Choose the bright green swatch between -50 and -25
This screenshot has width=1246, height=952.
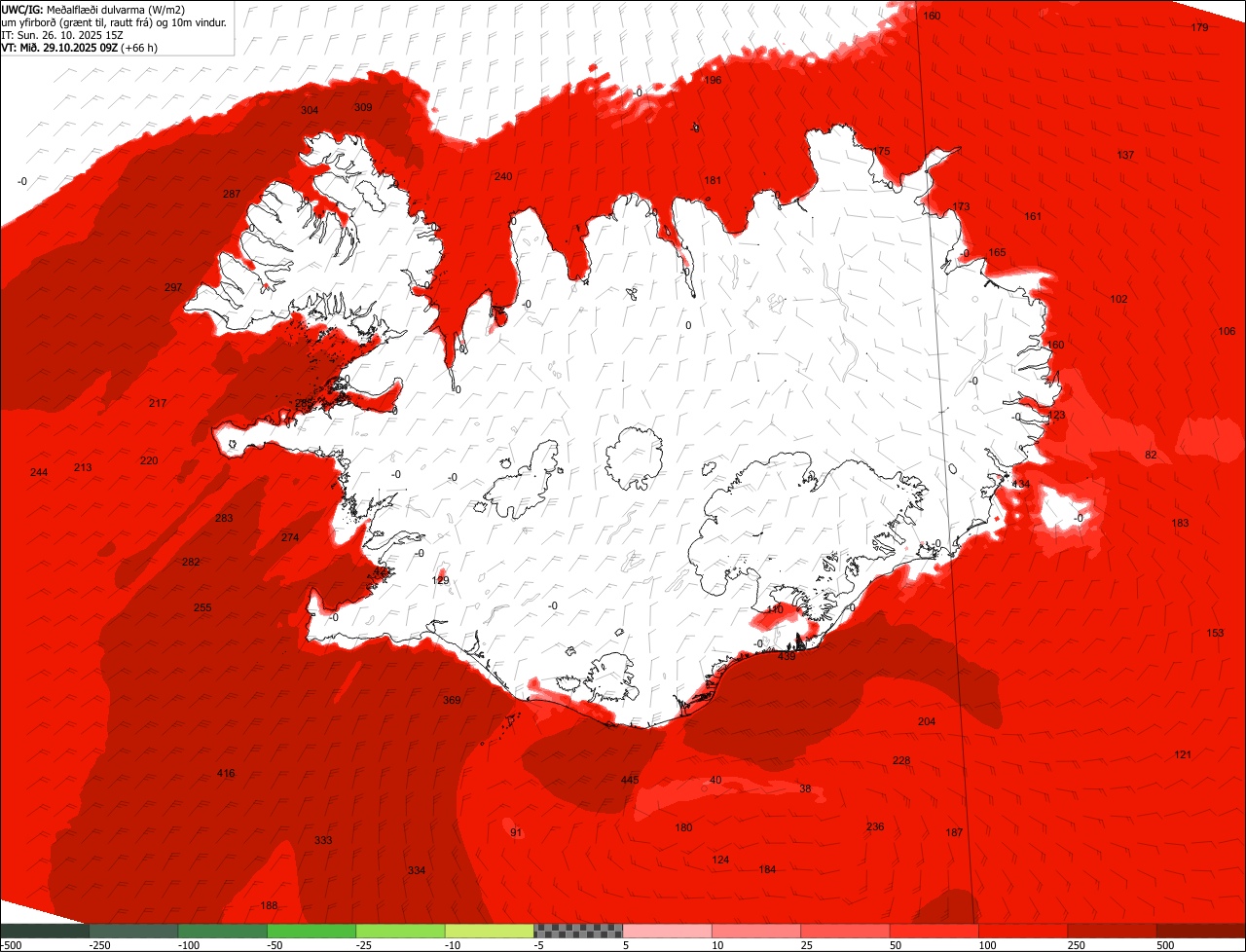click(311, 931)
